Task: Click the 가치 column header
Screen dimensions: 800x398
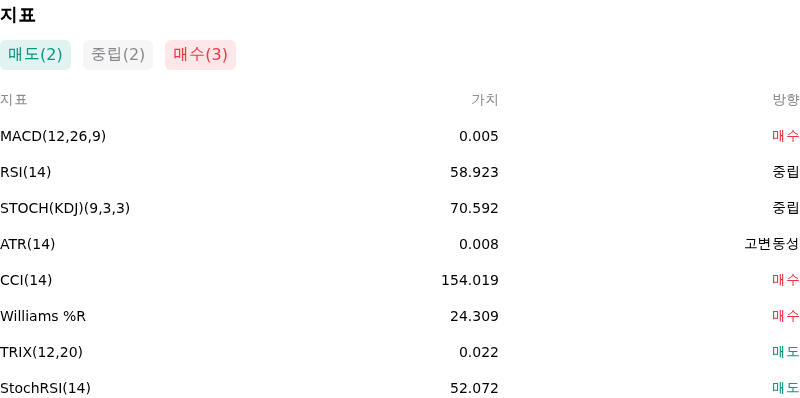Action: click(x=485, y=100)
